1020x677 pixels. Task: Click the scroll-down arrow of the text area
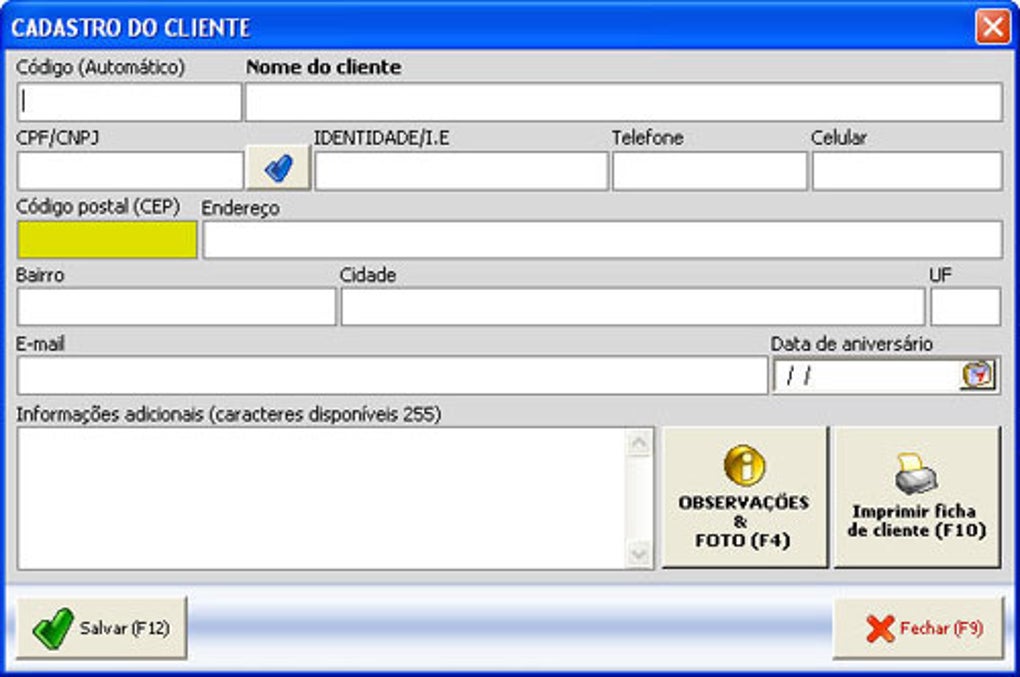click(x=636, y=554)
